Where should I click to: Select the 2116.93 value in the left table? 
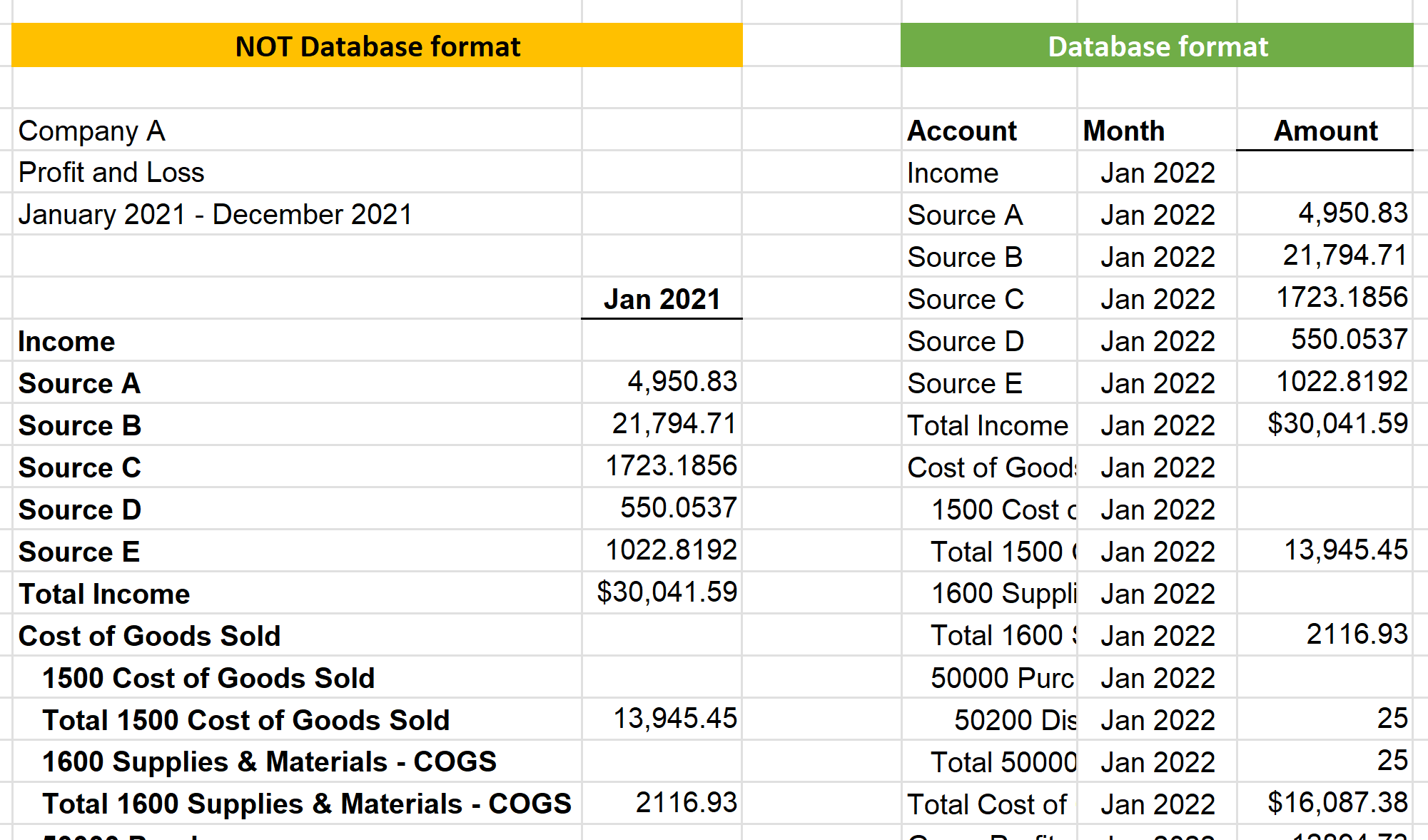pos(685,803)
